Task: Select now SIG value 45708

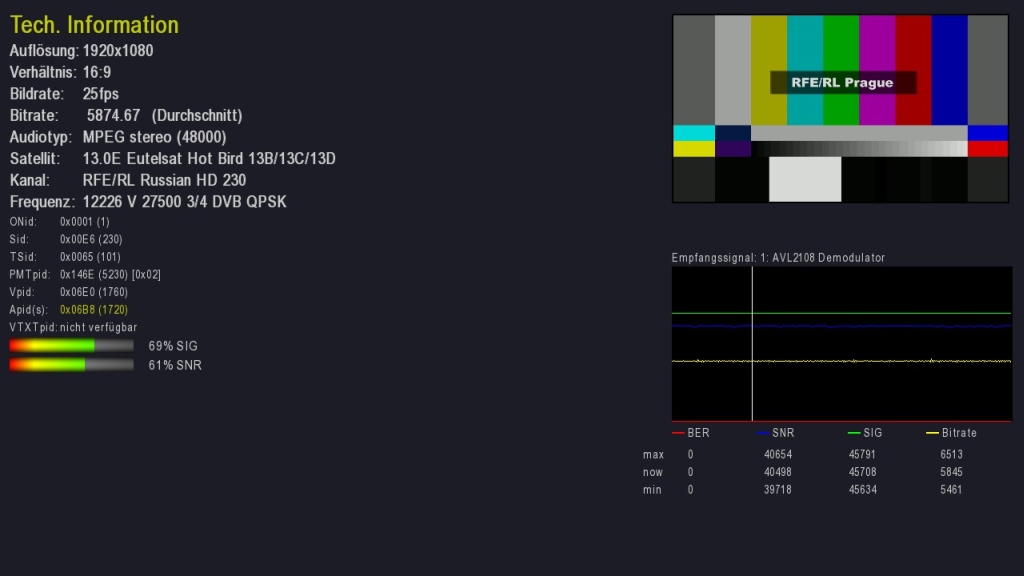Action: pos(863,472)
